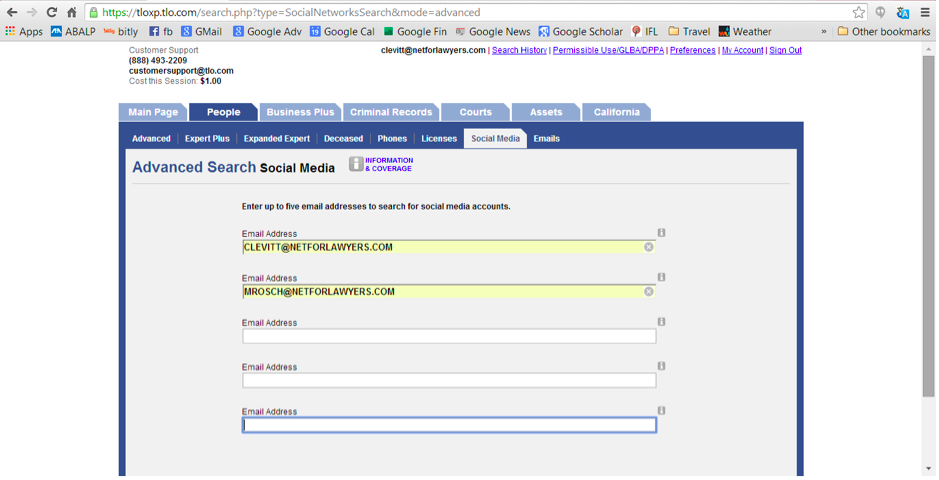Click info icon above fourth email field
939x480 pixels.
(x=661, y=366)
